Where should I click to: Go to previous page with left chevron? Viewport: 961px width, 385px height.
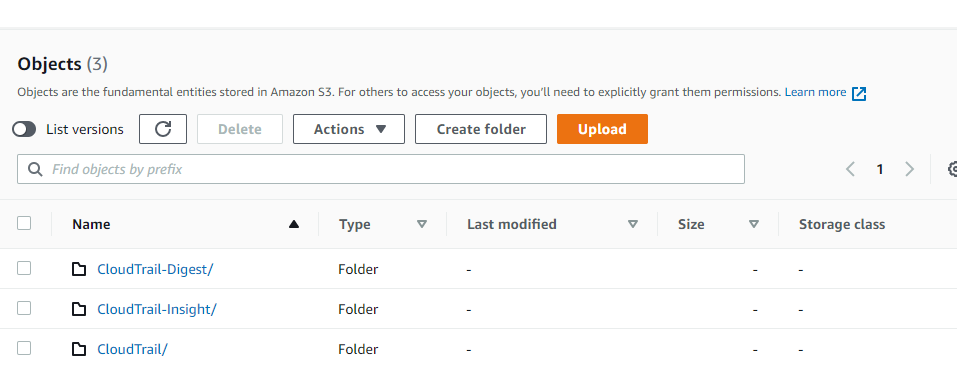click(x=850, y=169)
